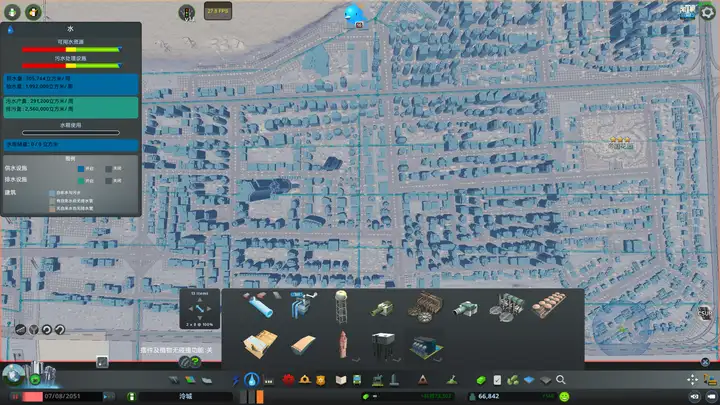The image size is (720, 405).
Task: Click the magnifier search icon in toolbar
Action: point(561,380)
